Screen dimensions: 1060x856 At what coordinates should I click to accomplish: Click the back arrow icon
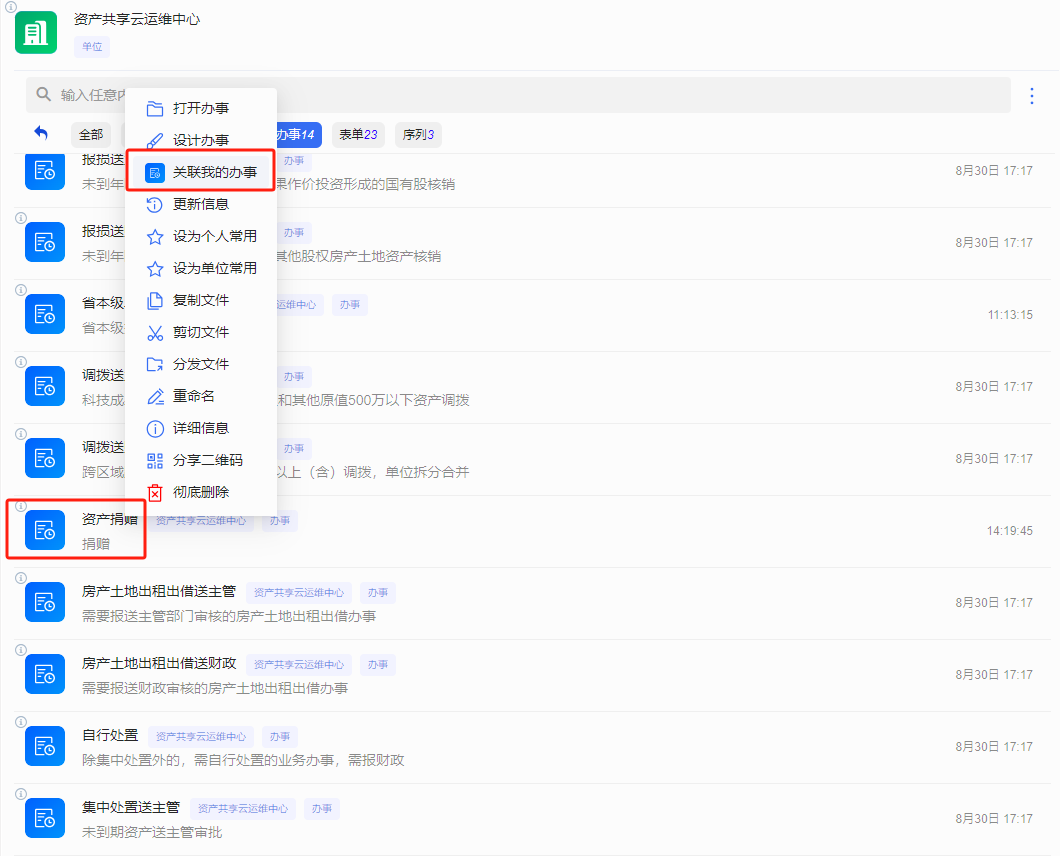point(41,133)
